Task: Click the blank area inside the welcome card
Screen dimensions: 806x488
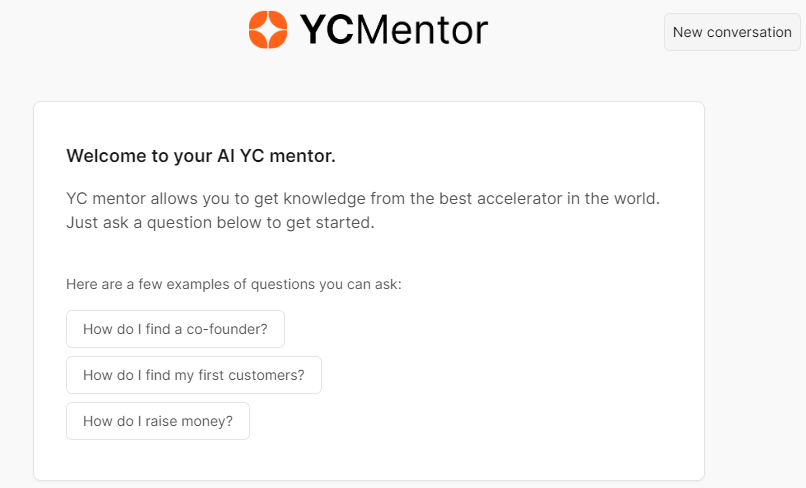Action: 488,360
